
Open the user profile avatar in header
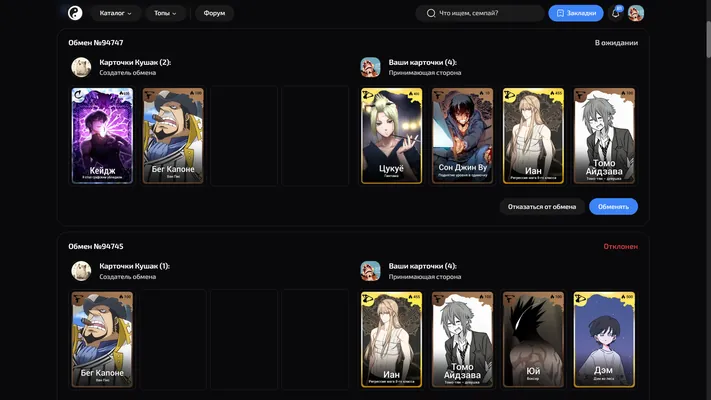click(636, 13)
